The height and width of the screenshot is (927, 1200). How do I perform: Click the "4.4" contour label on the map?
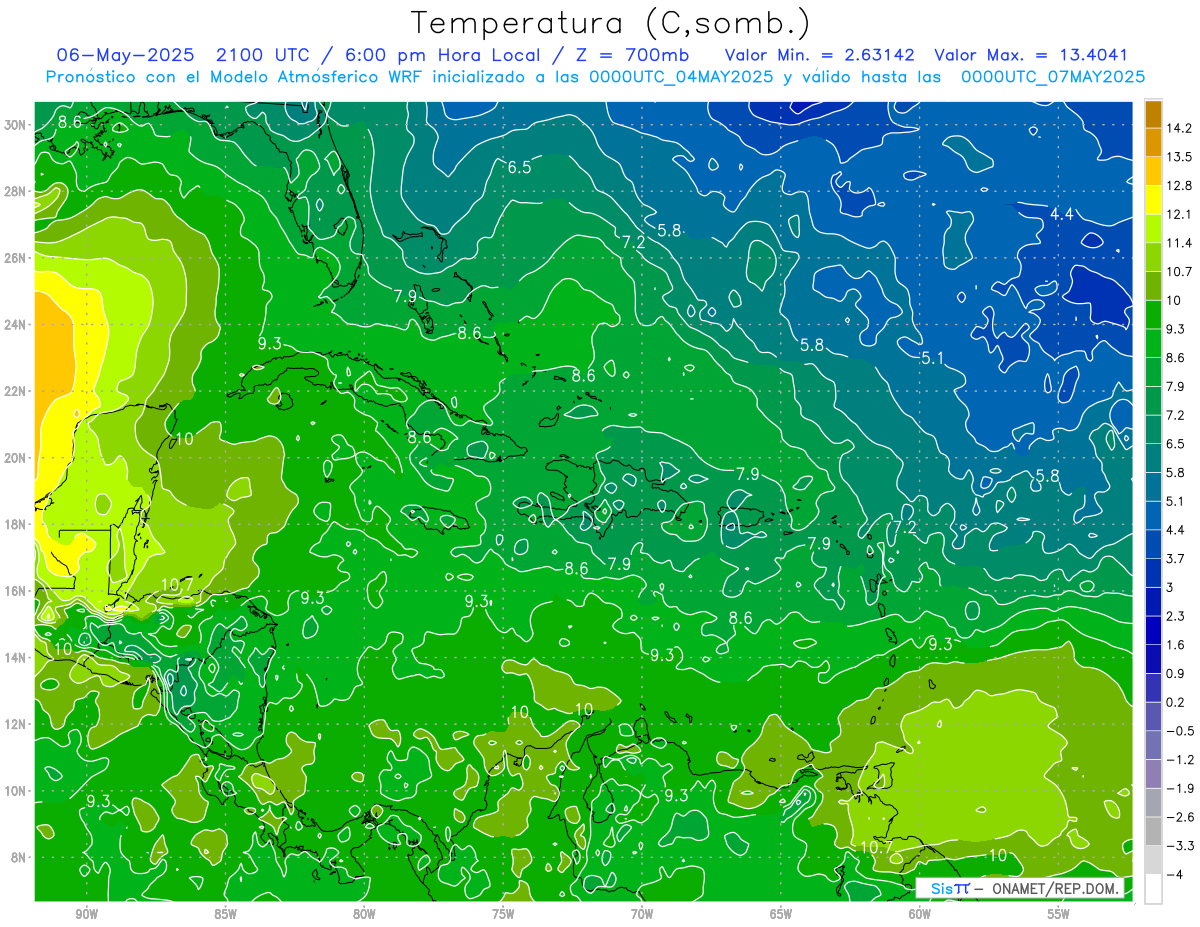click(1061, 214)
